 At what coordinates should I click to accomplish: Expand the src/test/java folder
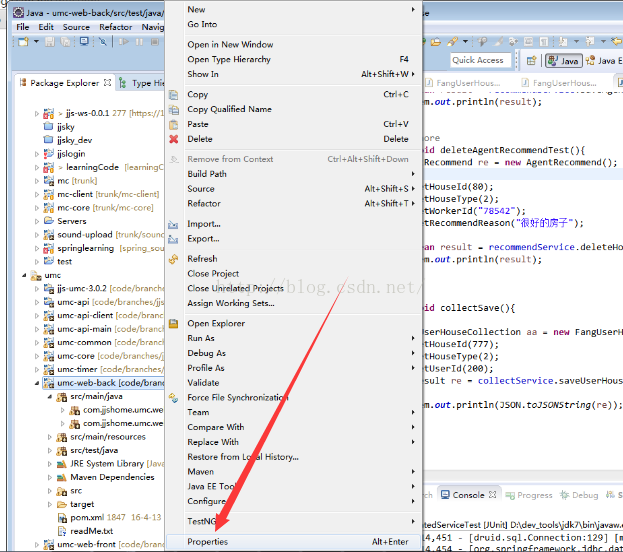point(50,450)
